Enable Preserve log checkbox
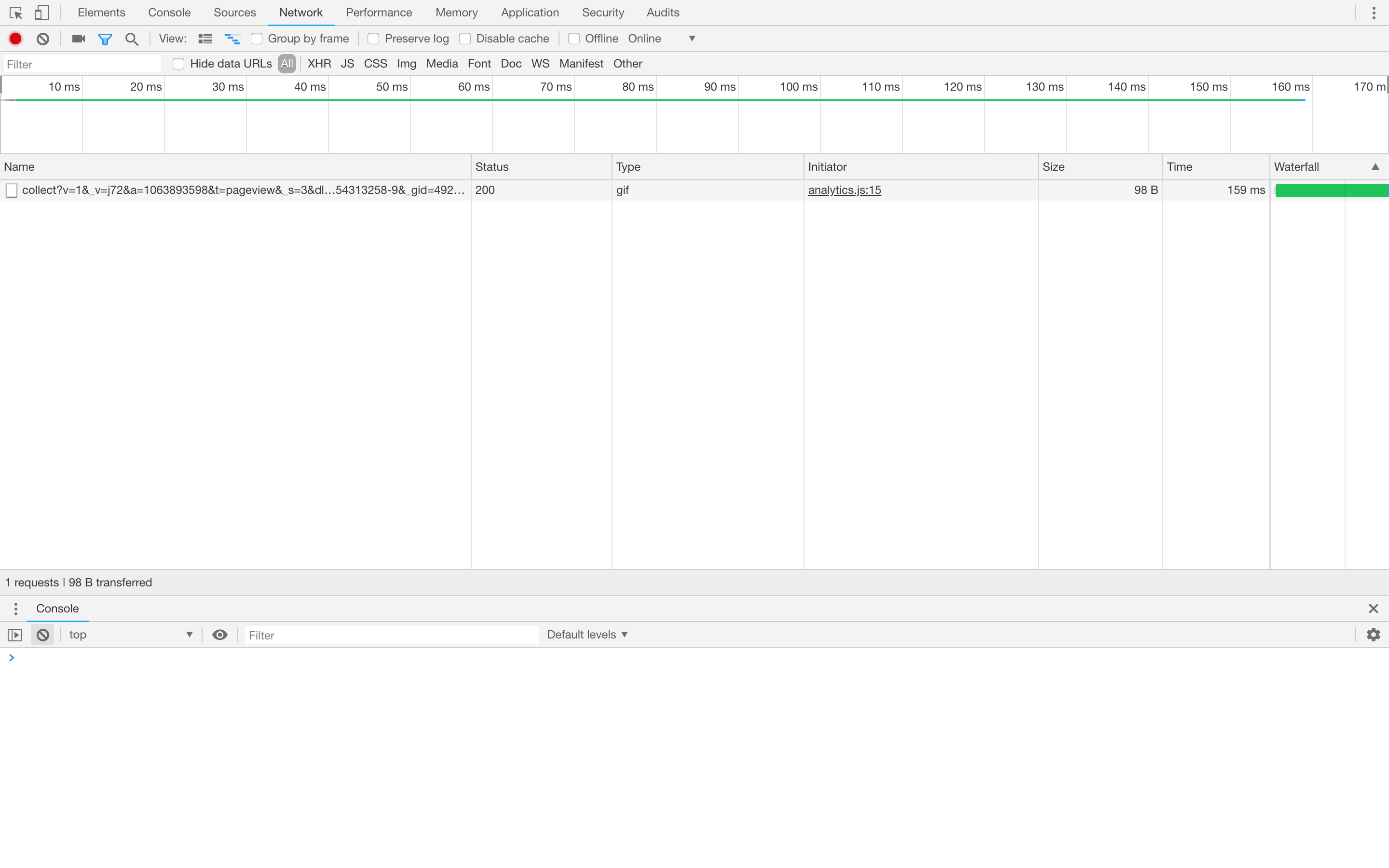The height and width of the screenshot is (868, 1389). pos(373,39)
